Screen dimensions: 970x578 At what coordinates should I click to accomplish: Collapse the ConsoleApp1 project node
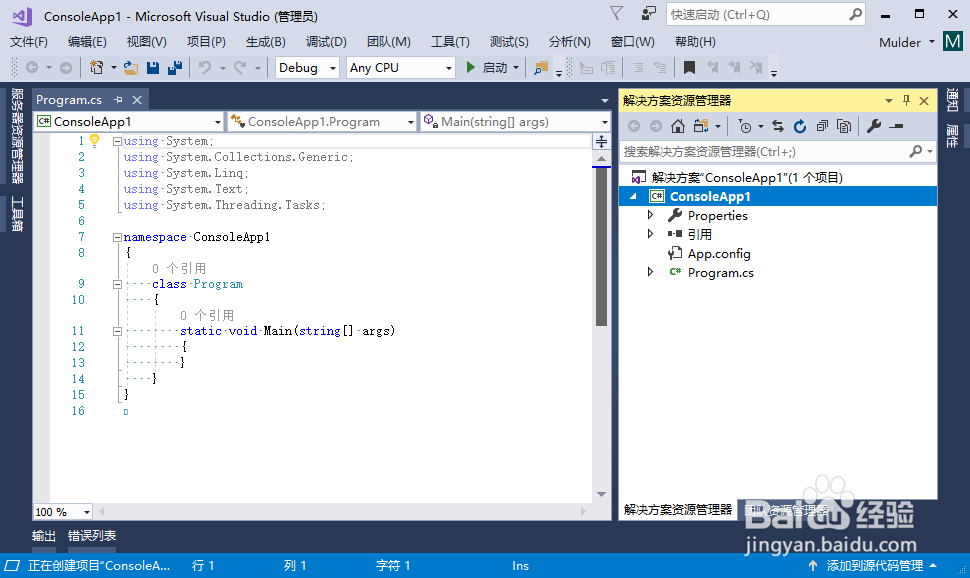[633, 196]
